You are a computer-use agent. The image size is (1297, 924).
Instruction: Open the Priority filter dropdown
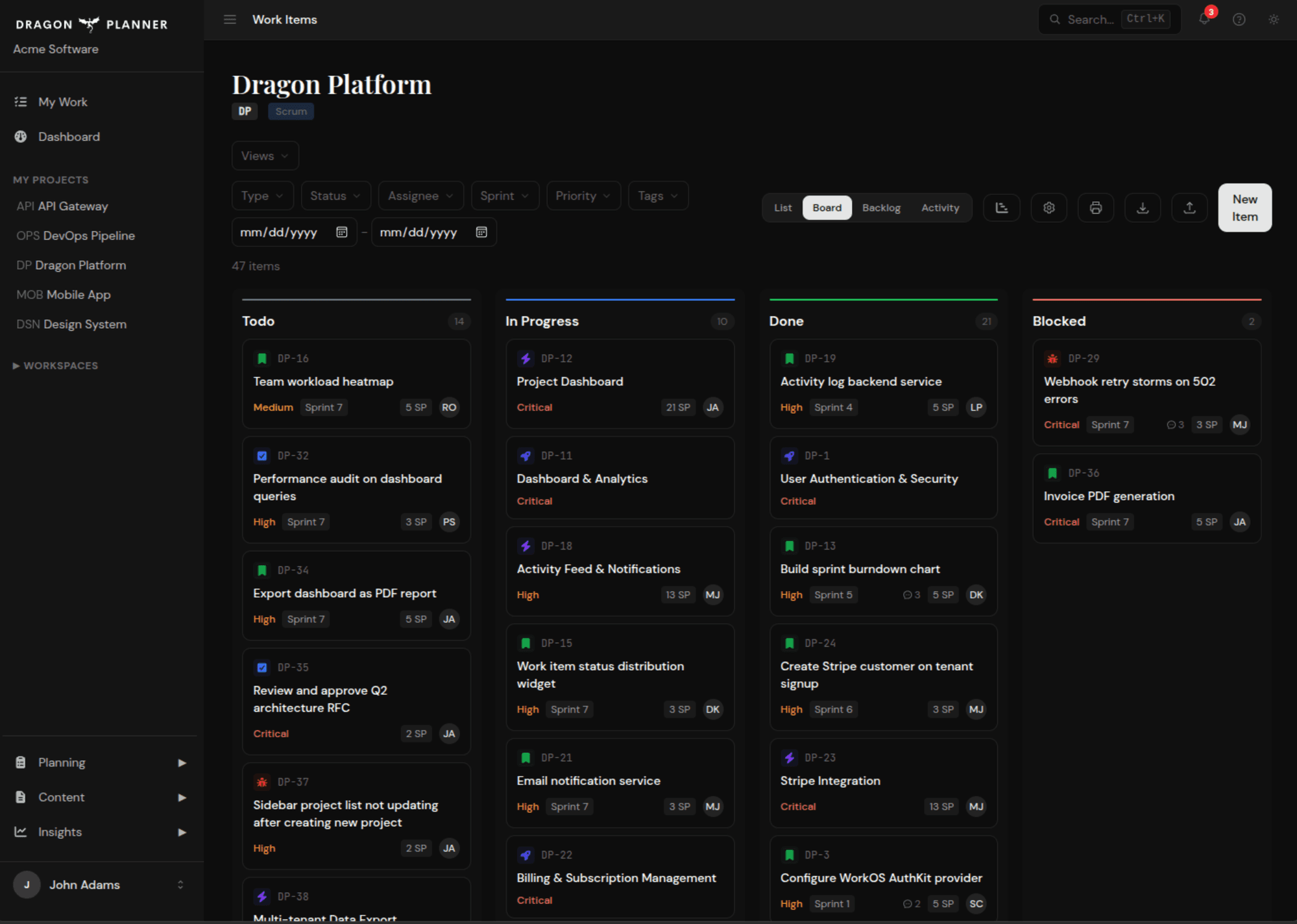(x=583, y=195)
